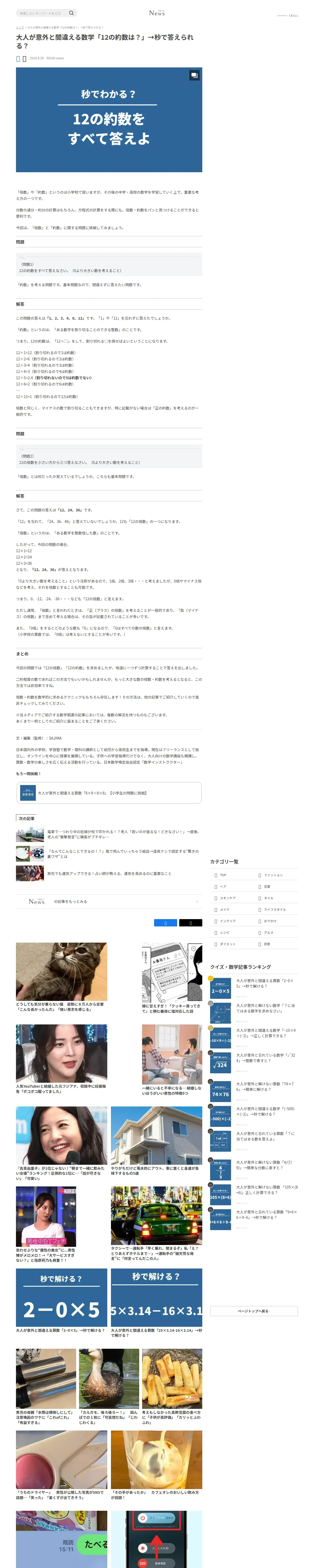Viewport: 314px width, 1568px height.
Task: Click the first share icon beside the date
Action: click(x=18, y=59)
